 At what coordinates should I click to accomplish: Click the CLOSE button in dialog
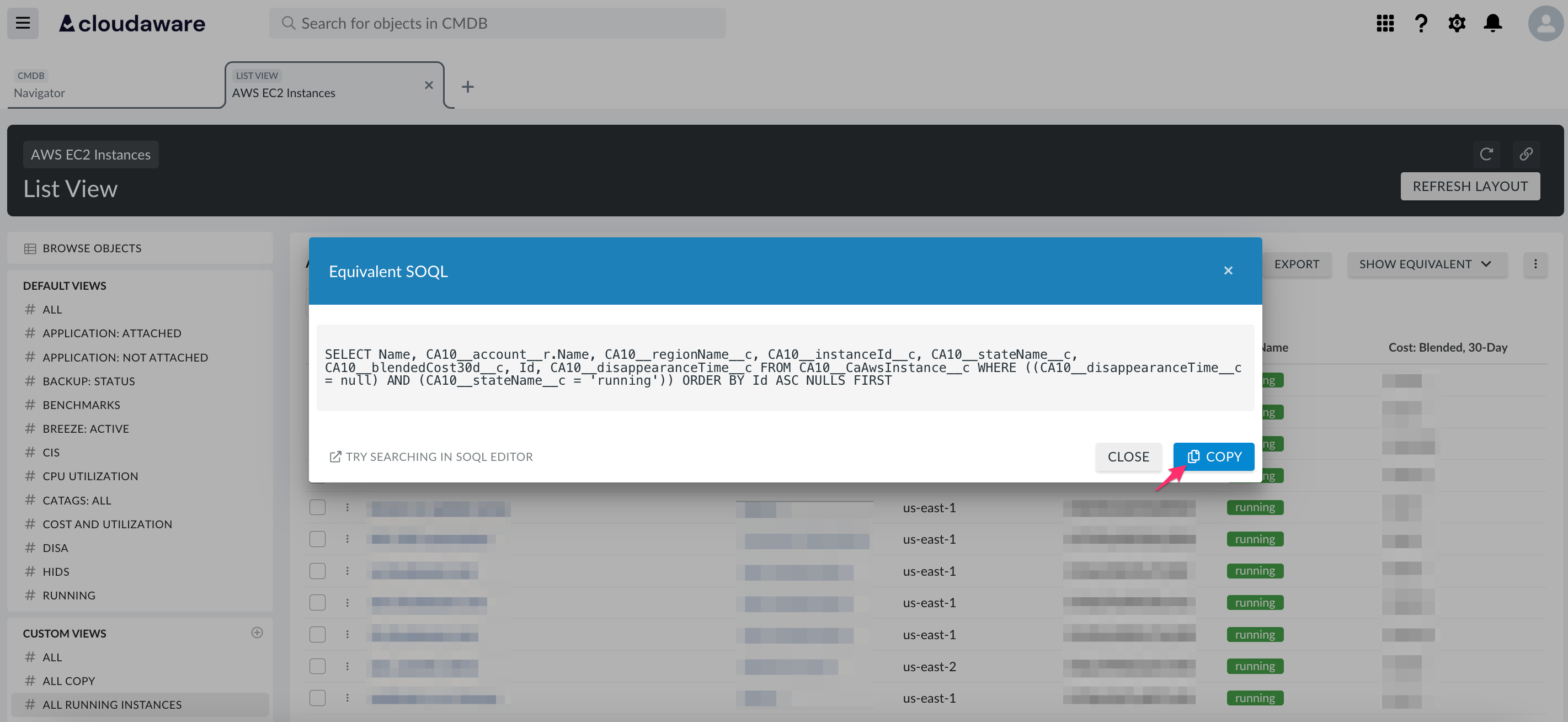point(1128,456)
